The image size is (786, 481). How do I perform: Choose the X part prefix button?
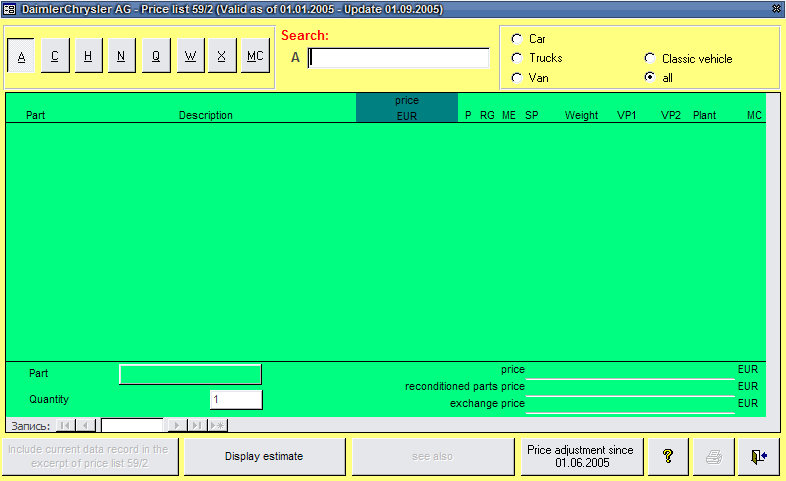222,56
